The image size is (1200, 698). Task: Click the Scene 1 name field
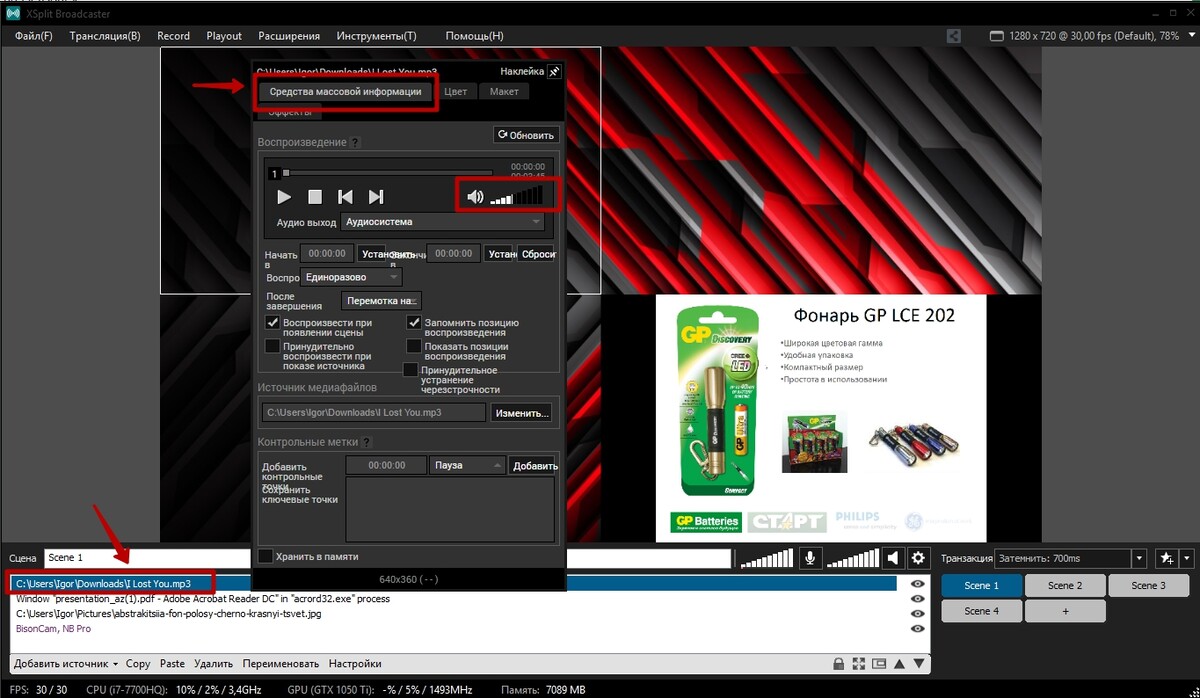pos(387,558)
